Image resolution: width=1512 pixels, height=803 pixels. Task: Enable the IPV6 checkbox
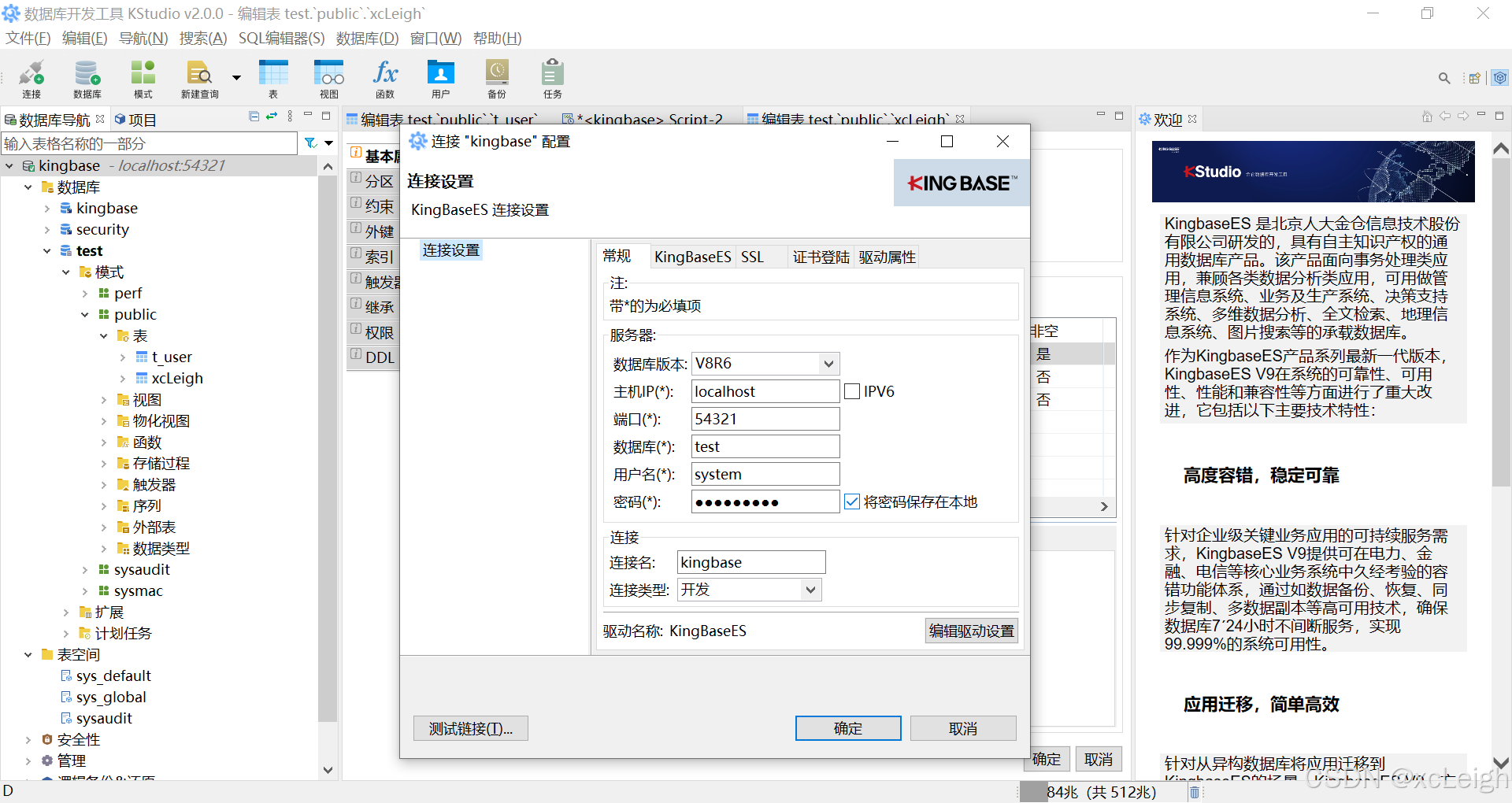[x=852, y=391]
